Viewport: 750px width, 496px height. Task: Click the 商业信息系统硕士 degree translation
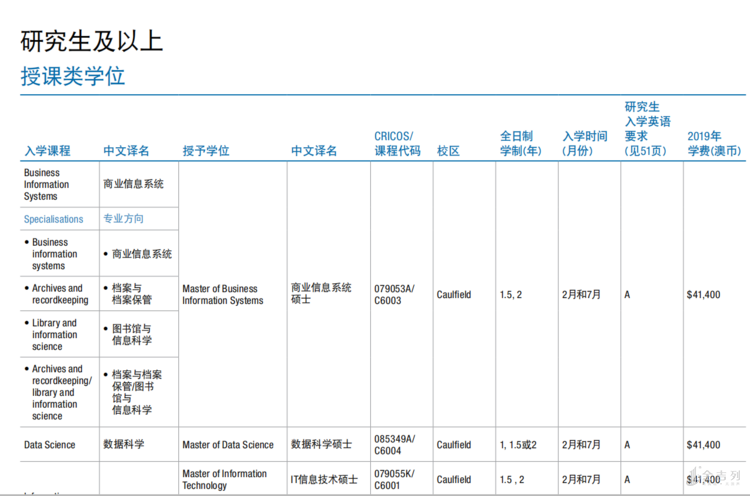321,293
